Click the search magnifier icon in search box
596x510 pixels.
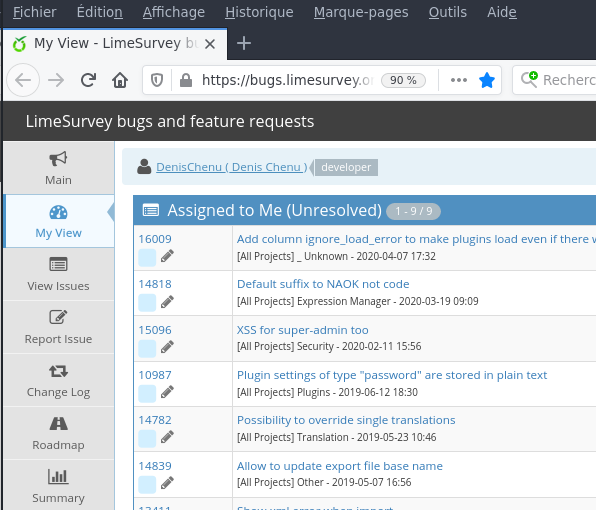coord(529,79)
